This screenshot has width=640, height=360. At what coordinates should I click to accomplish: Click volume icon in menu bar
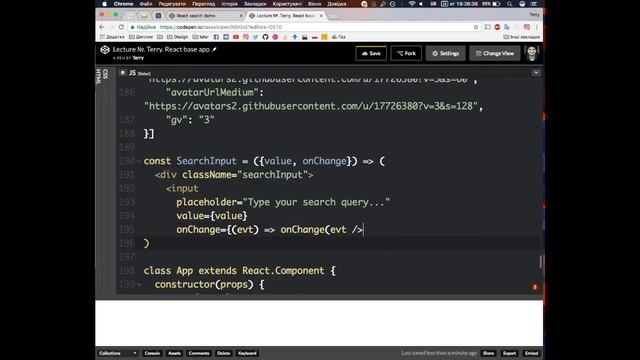click(x=421, y=4)
